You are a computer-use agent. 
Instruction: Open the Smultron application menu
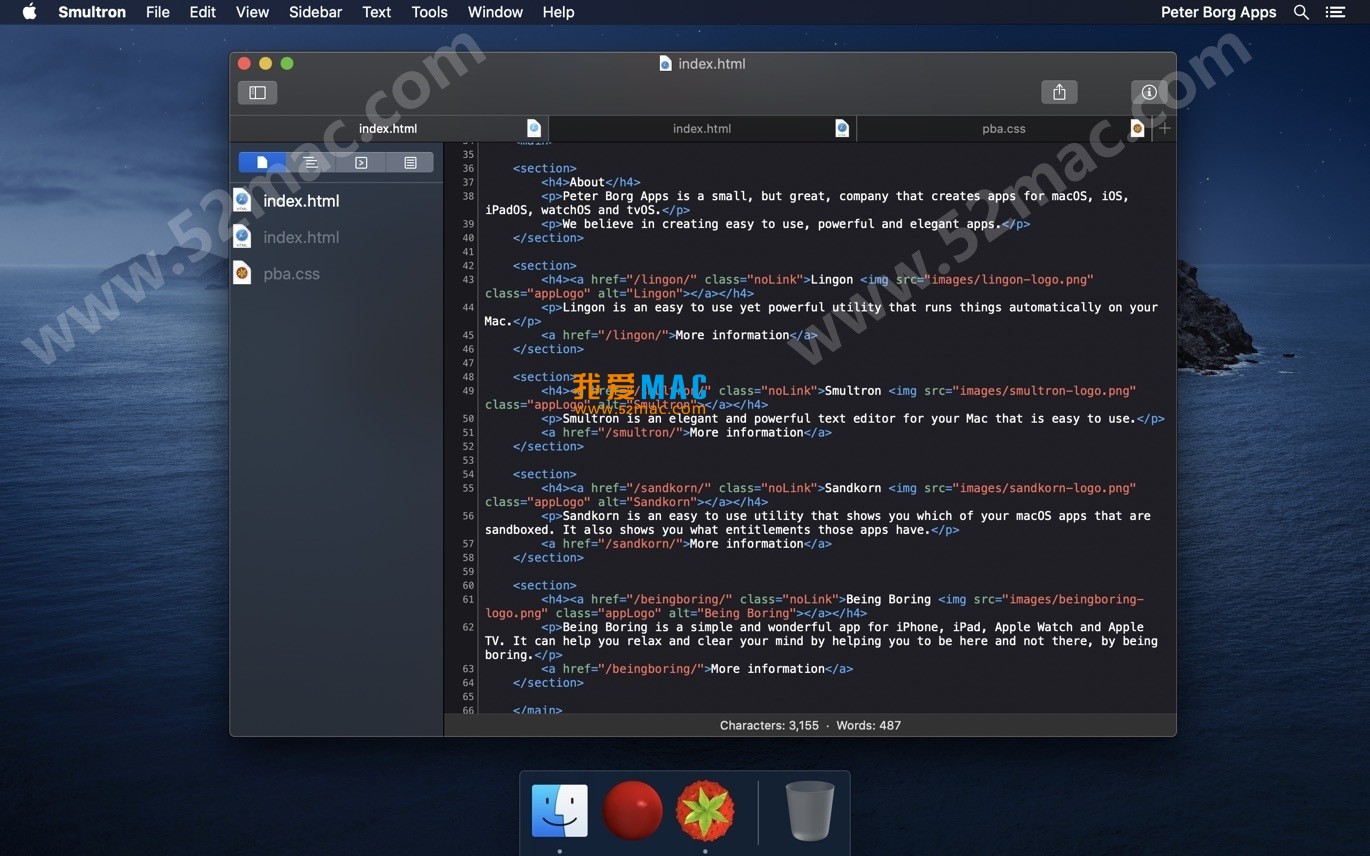click(92, 12)
